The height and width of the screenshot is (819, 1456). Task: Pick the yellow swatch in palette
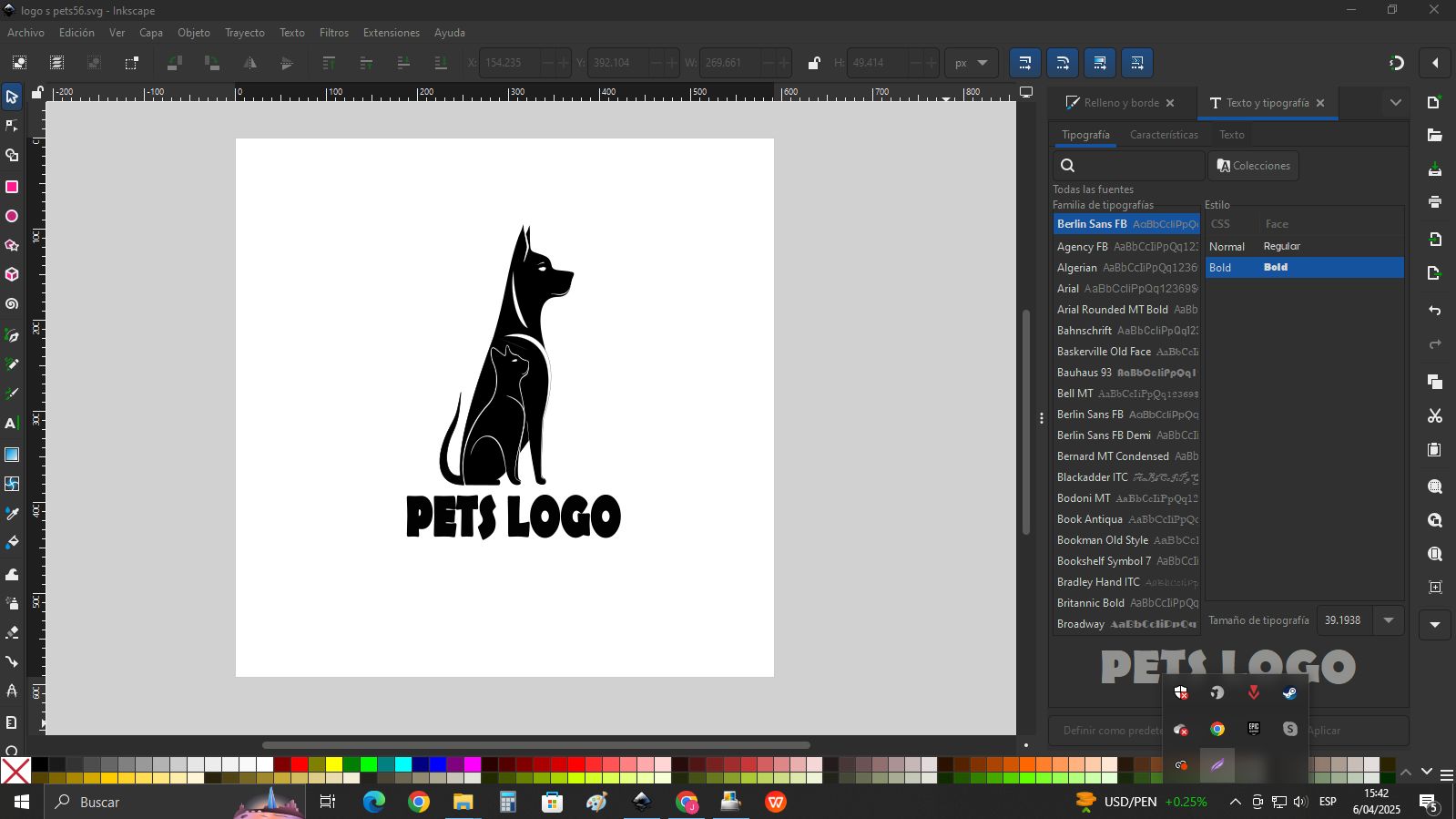tap(334, 764)
